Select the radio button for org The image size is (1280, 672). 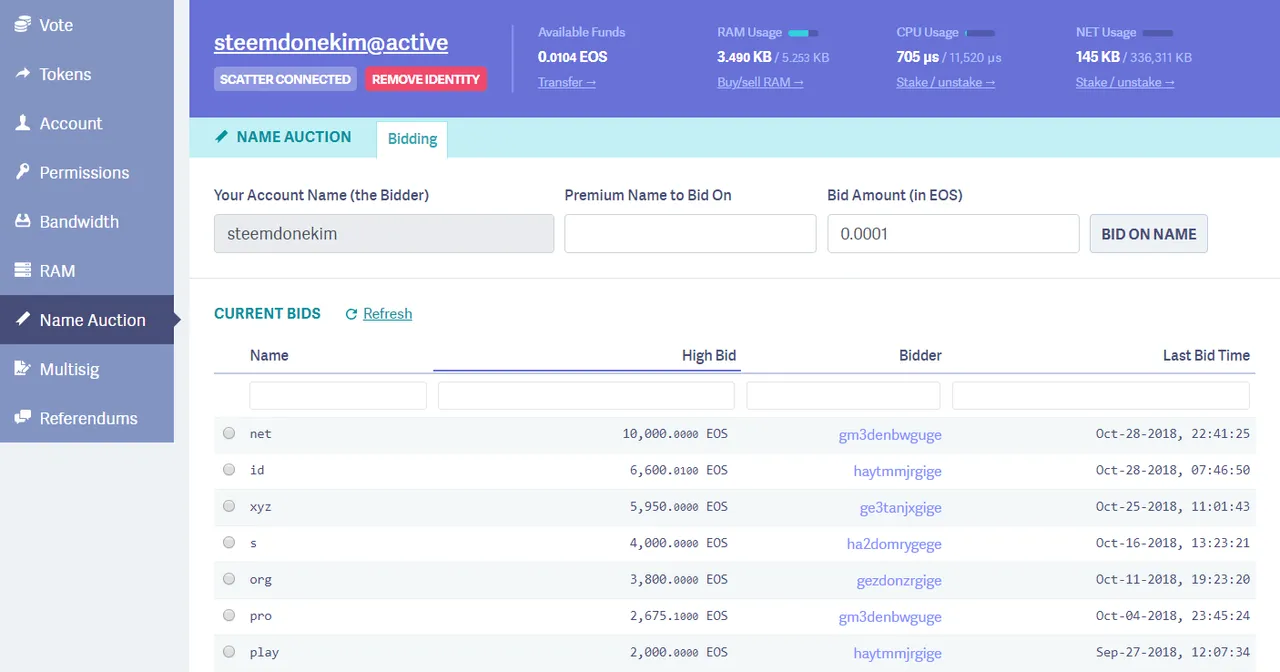coord(229,578)
